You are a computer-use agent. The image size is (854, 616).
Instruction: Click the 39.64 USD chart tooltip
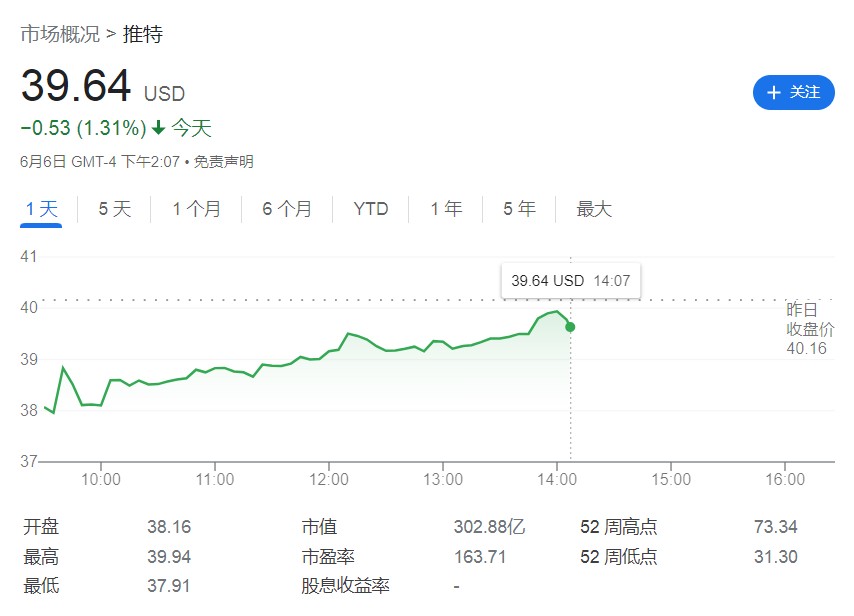570,281
